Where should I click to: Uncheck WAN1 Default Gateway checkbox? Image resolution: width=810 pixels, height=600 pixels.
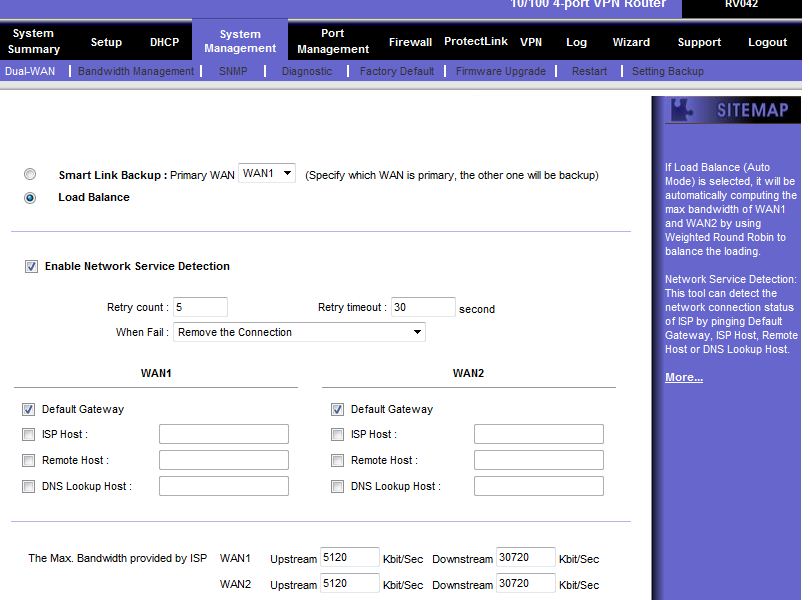point(28,409)
